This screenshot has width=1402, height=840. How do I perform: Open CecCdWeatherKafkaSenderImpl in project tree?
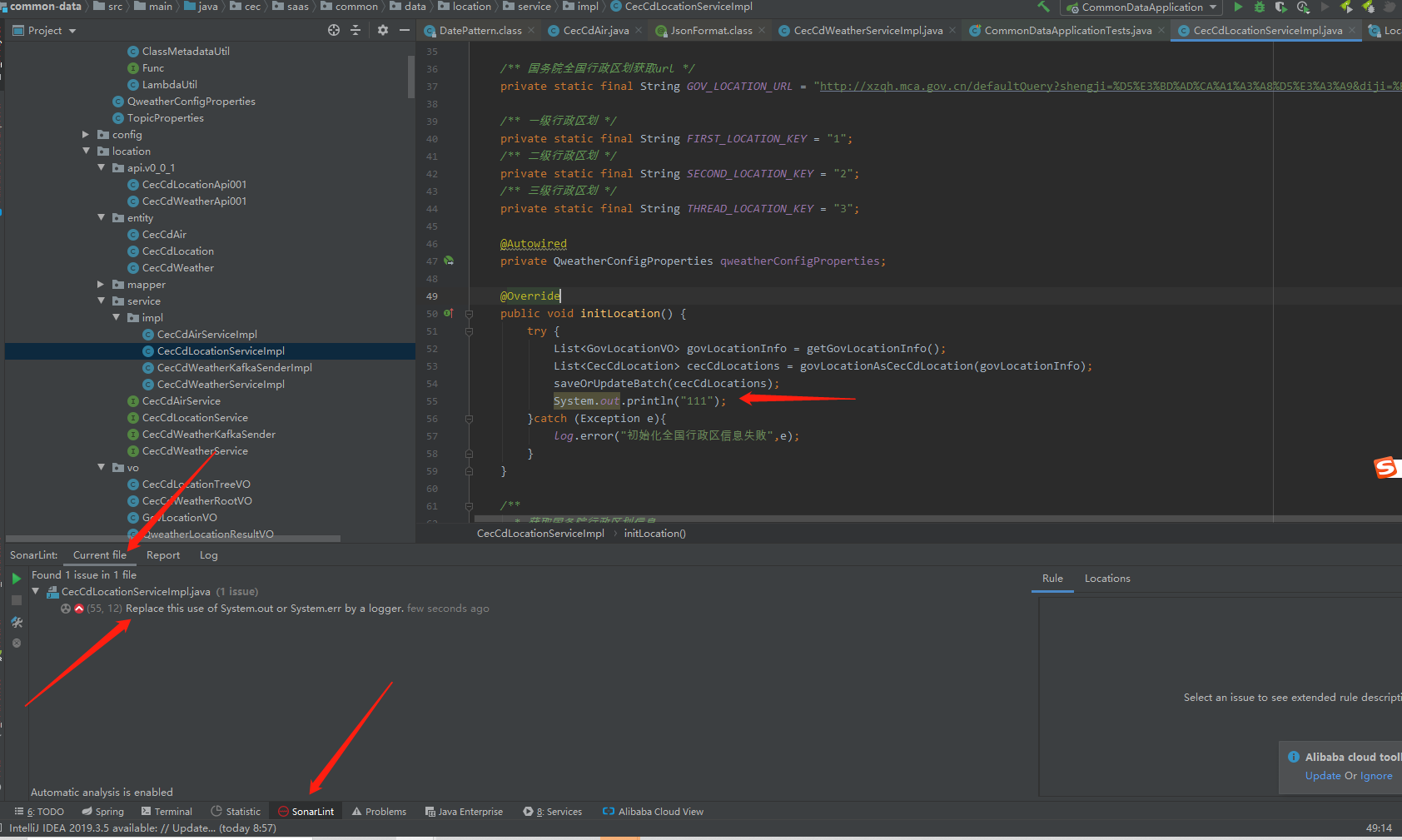(234, 367)
